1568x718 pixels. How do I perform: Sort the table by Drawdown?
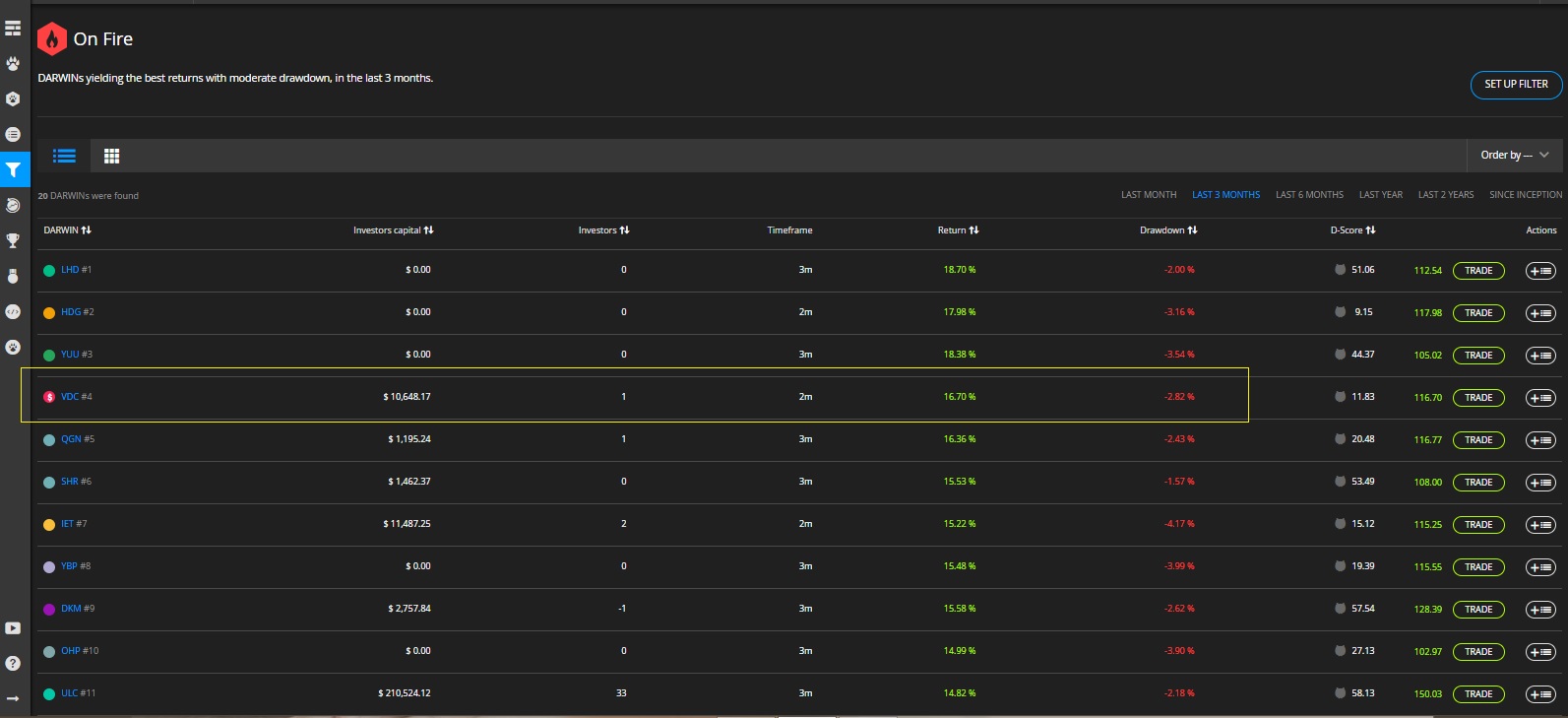tap(1168, 230)
